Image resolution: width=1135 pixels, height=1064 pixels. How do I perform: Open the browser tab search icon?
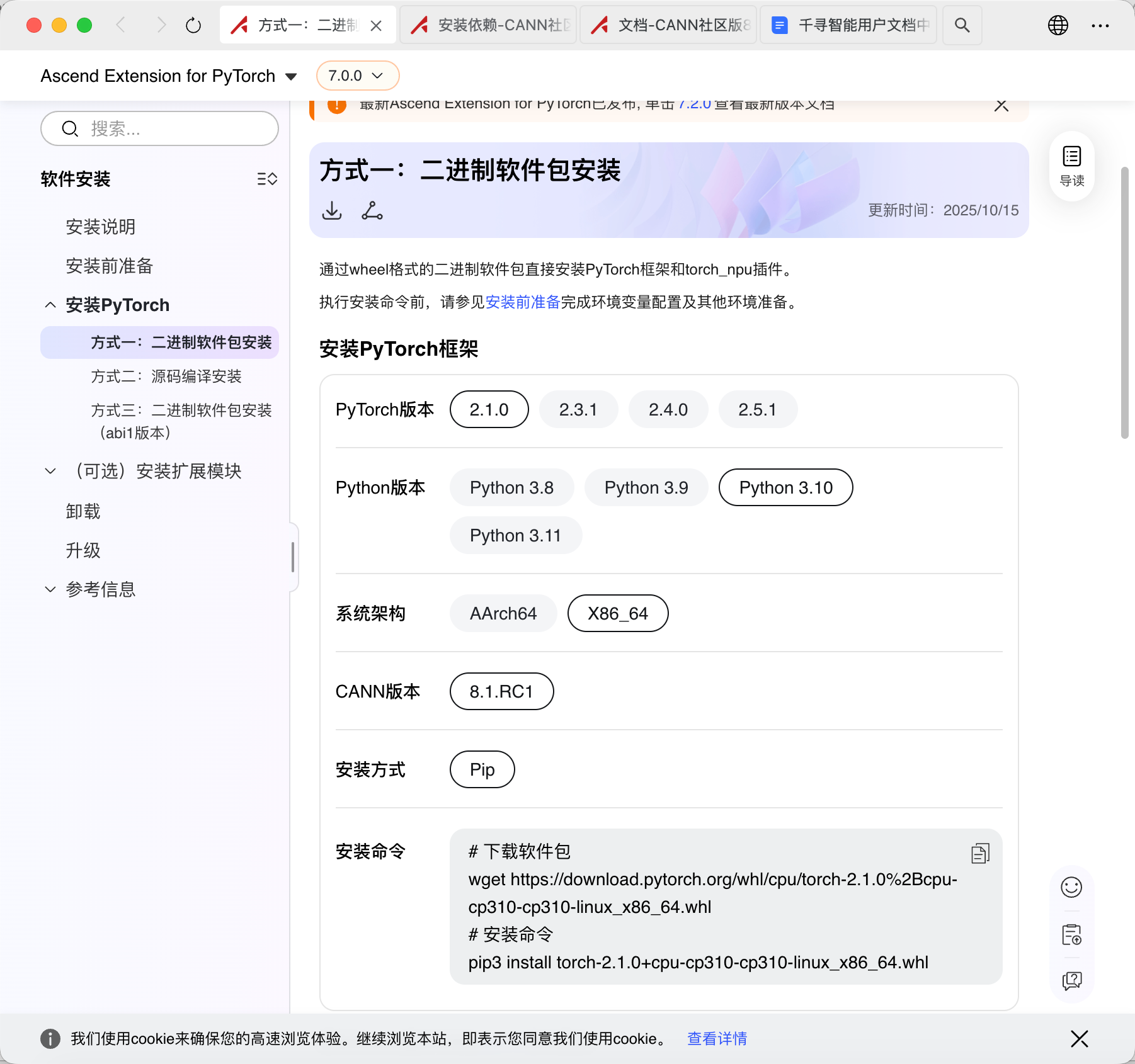point(962,25)
